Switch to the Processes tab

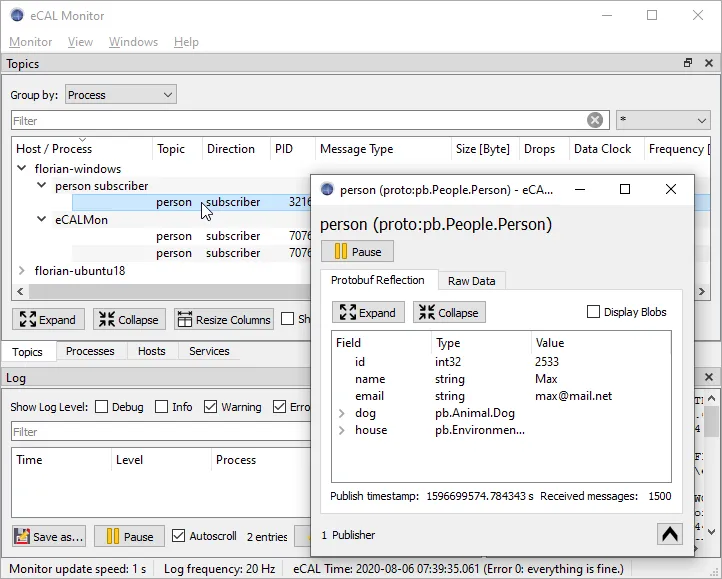pyautogui.click(x=90, y=351)
